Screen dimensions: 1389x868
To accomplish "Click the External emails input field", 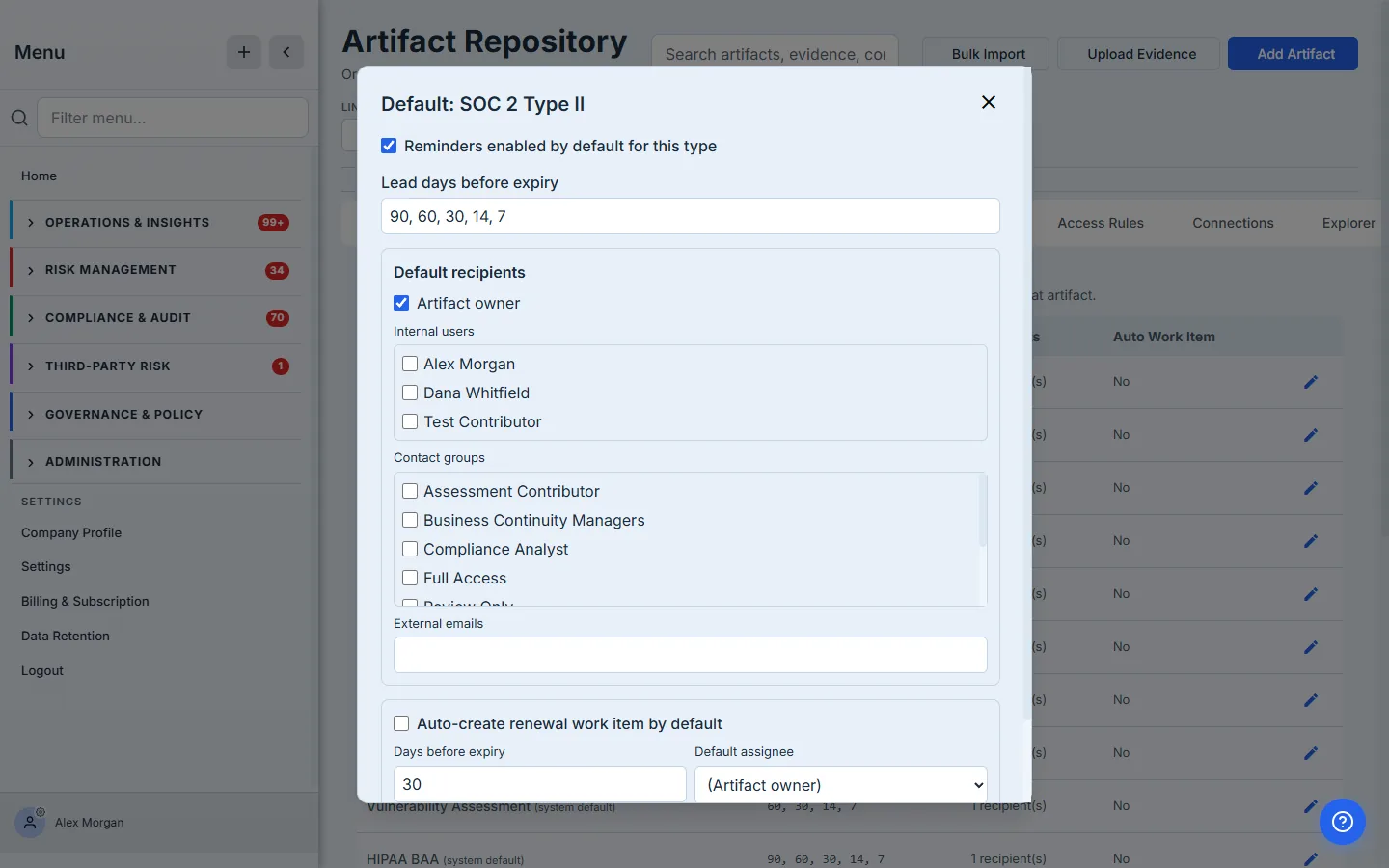I will point(691,655).
